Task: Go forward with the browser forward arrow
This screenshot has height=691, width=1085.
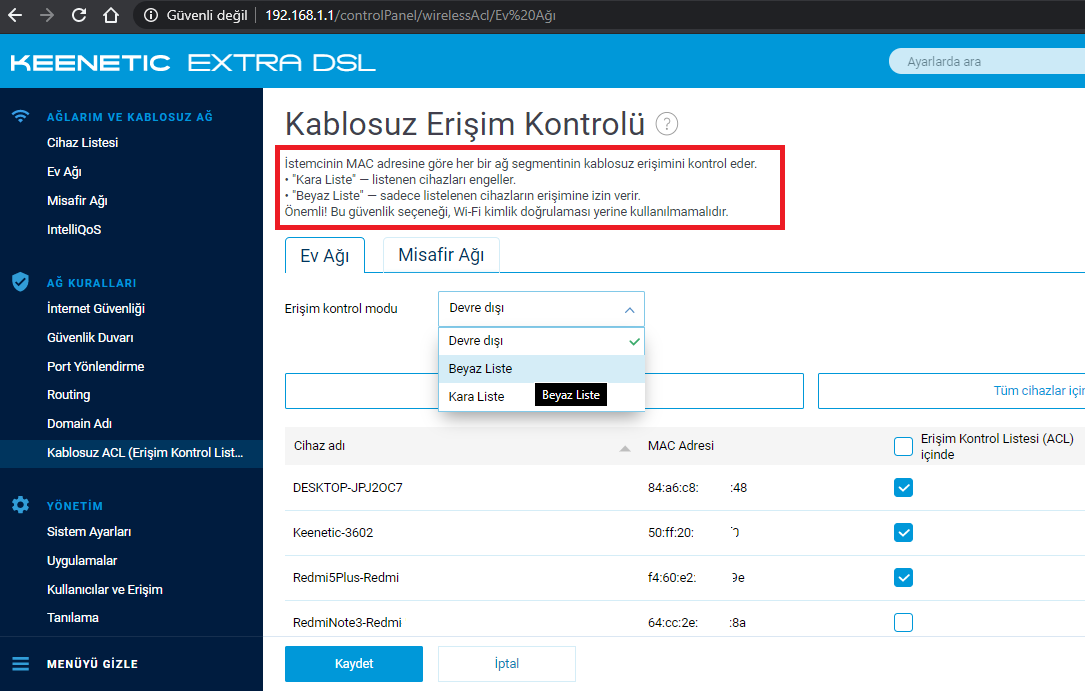Action: point(46,15)
